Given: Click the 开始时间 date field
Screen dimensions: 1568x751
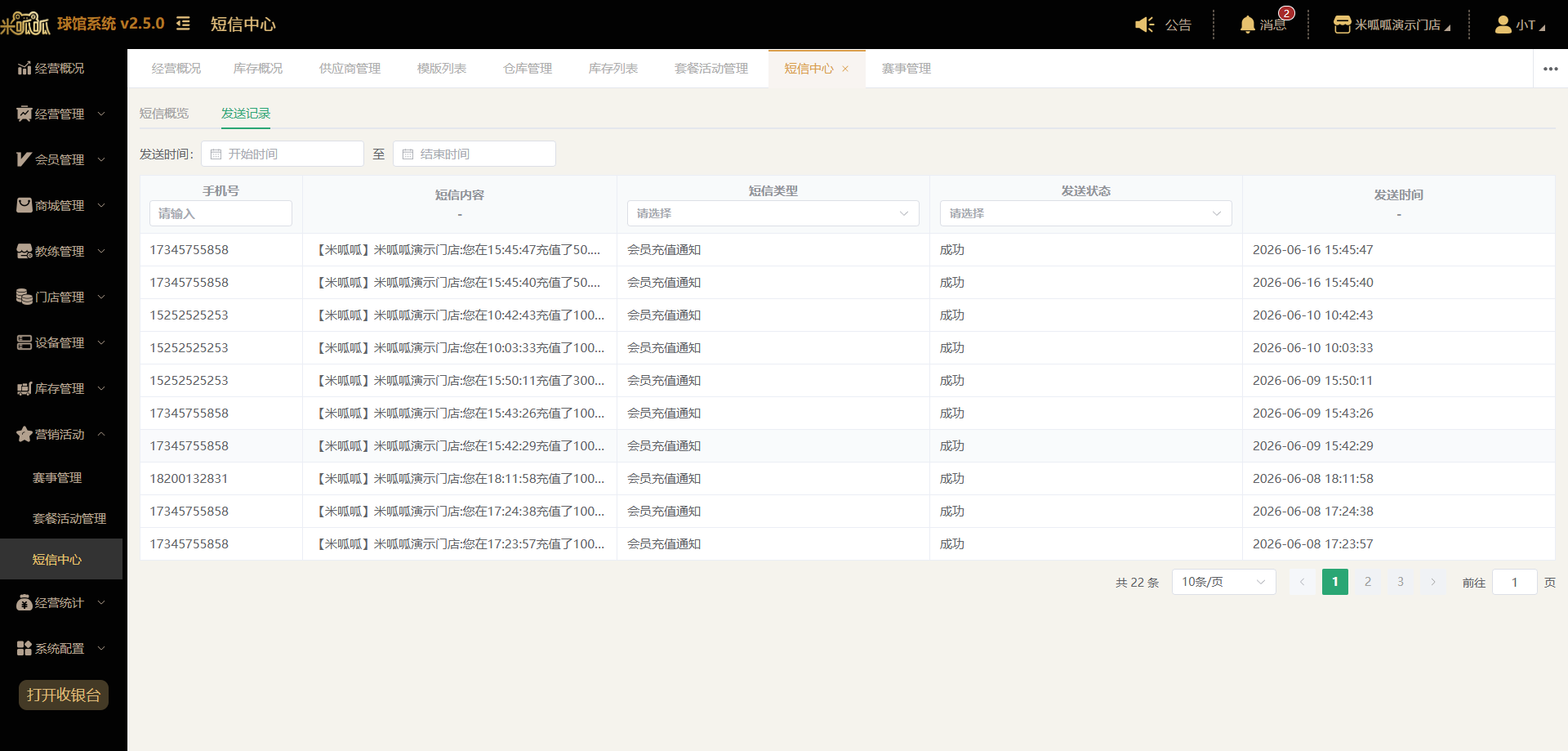Looking at the screenshot, I should coord(283,154).
